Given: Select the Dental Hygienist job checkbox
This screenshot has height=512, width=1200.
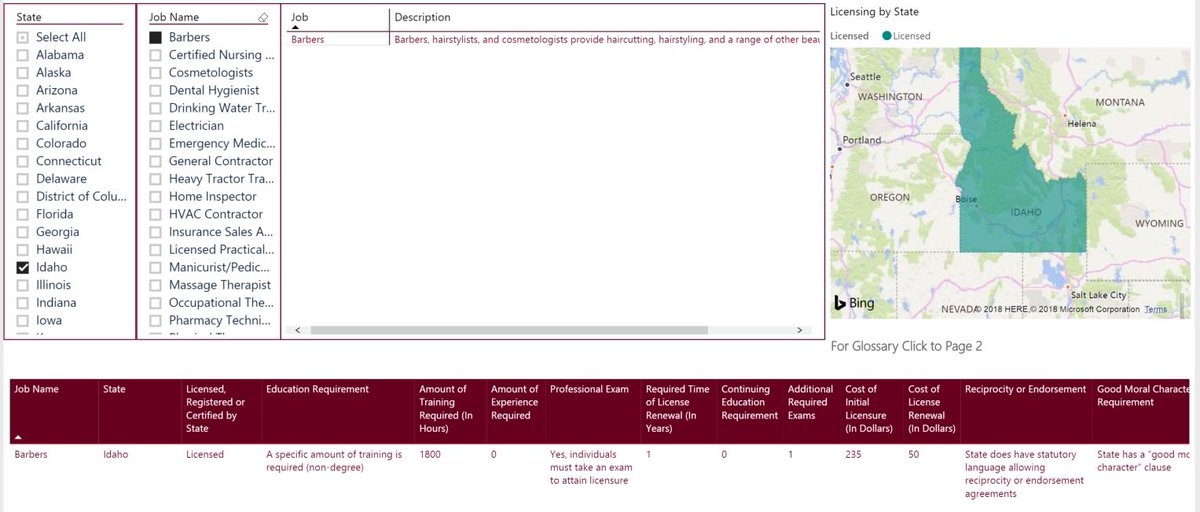Looking at the screenshot, I should [155, 90].
